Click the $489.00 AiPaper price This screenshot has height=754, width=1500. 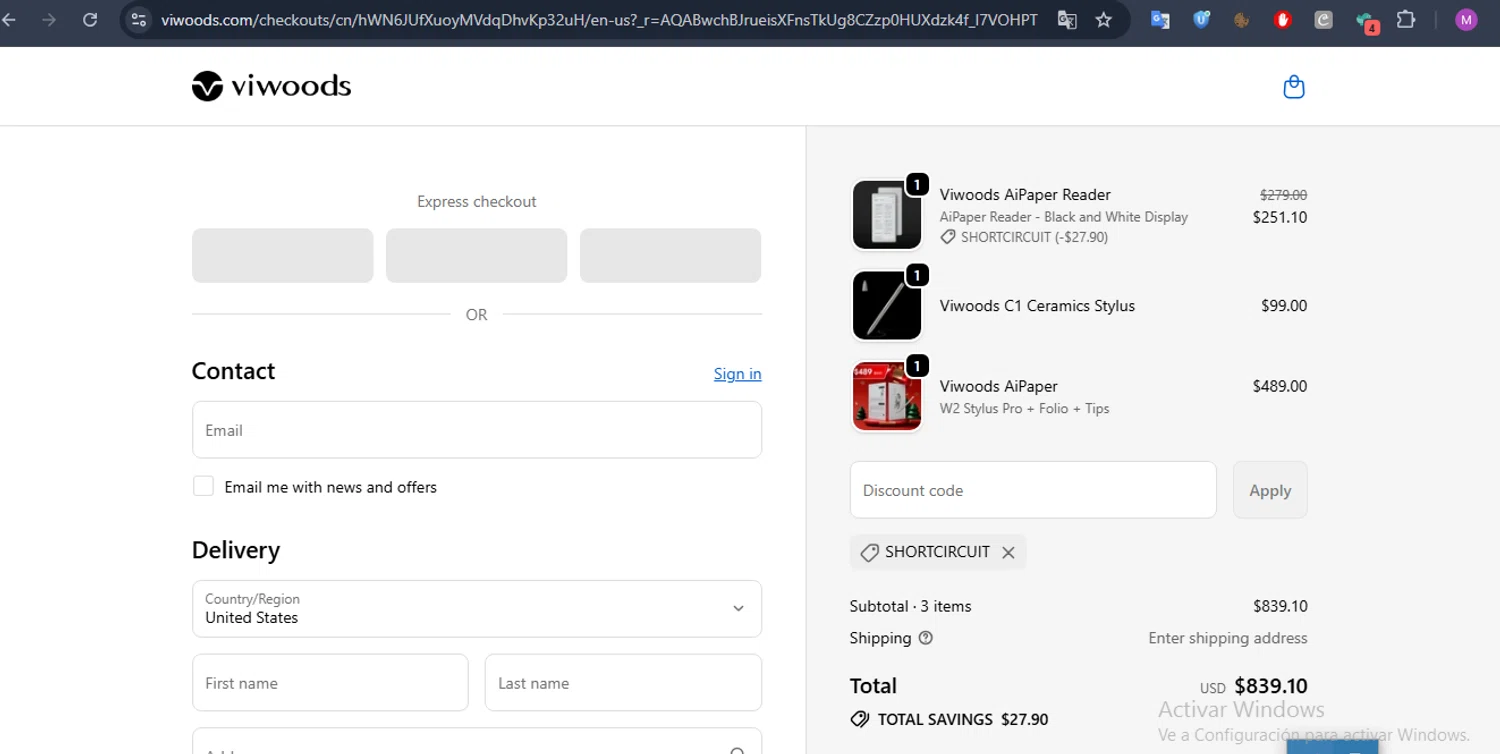point(1279,386)
